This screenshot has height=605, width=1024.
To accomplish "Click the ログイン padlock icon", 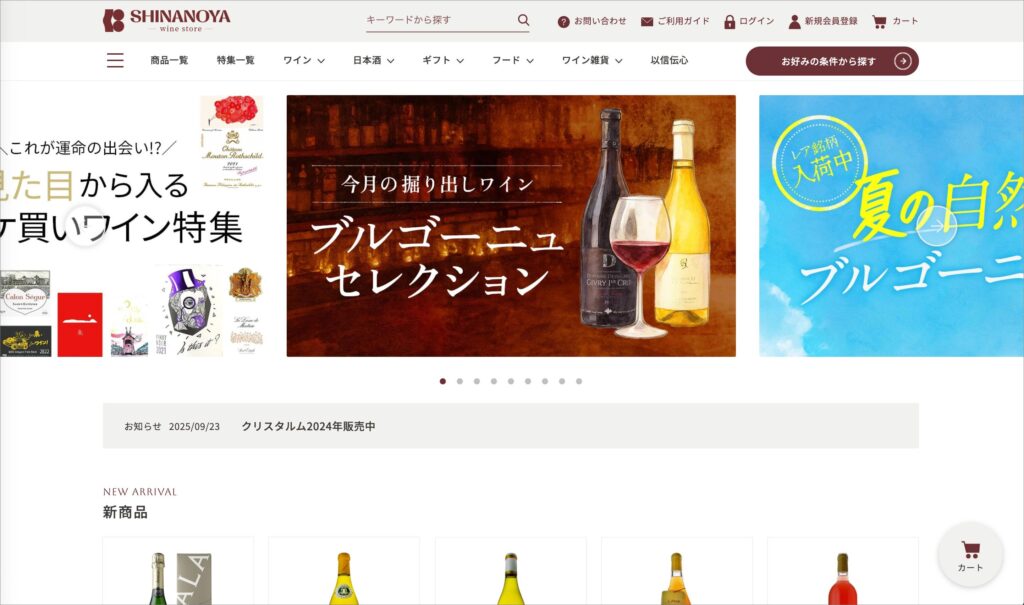I will 730,21.
